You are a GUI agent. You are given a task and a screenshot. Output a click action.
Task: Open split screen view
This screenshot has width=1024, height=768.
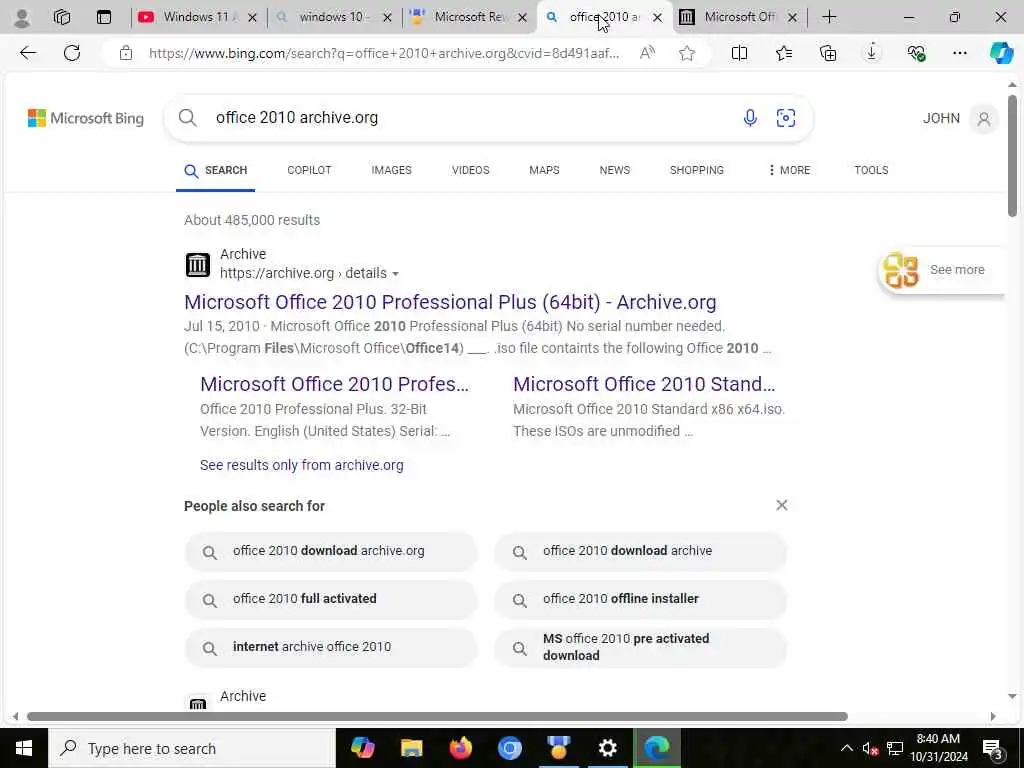[739, 53]
